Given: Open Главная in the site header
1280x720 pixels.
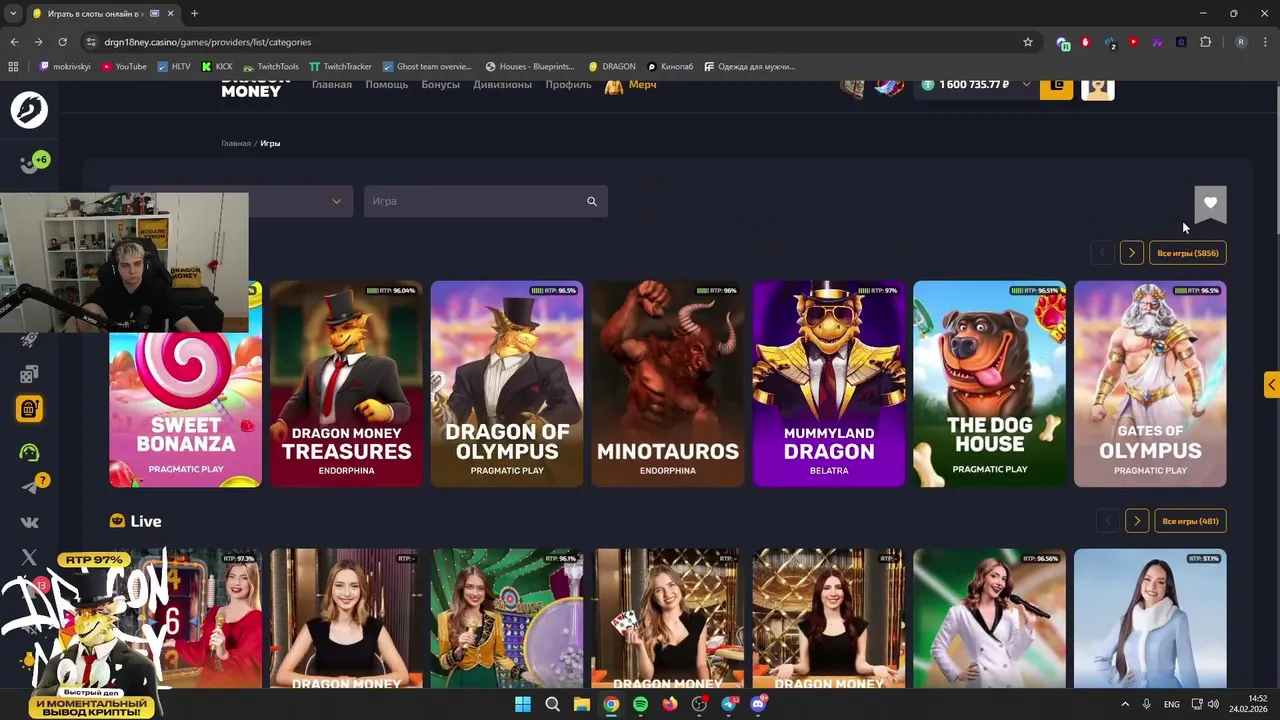Looking at the screenshot, I should pos(331,85).
